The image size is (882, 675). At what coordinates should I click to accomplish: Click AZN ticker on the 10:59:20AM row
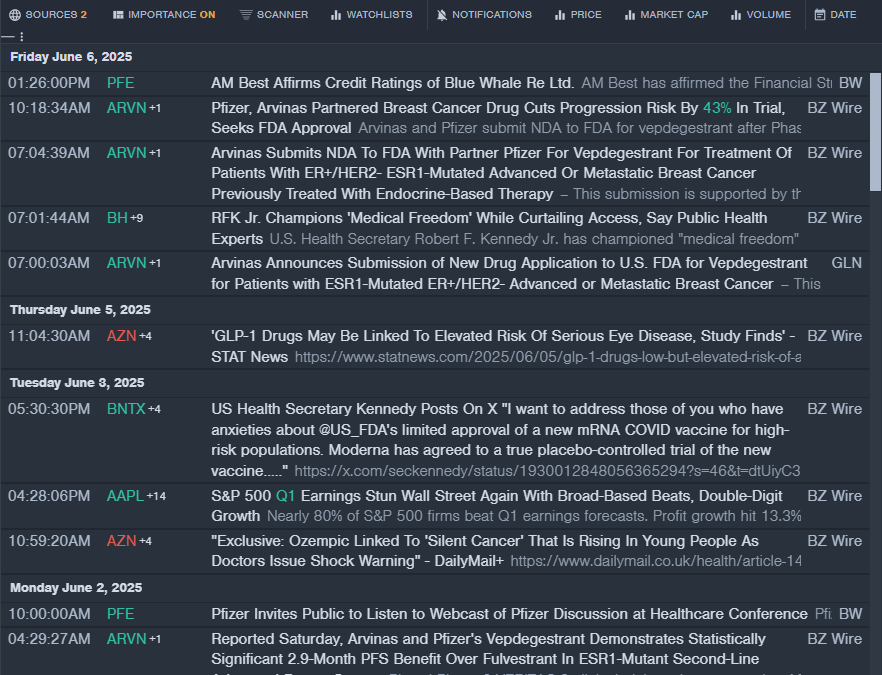coord(122,541)
